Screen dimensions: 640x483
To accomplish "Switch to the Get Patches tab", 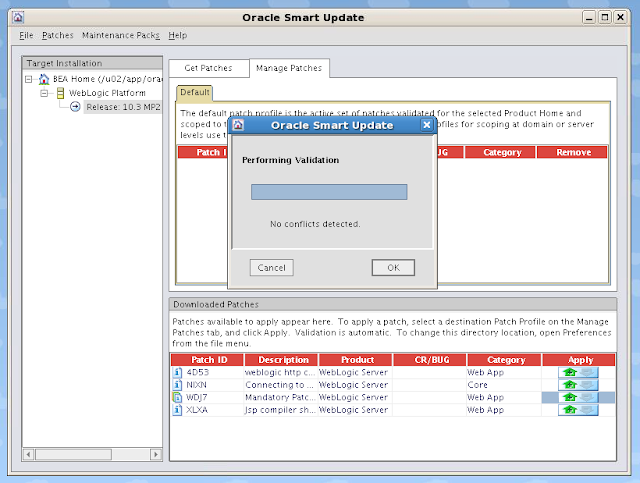I will click(x=209, y=68).
